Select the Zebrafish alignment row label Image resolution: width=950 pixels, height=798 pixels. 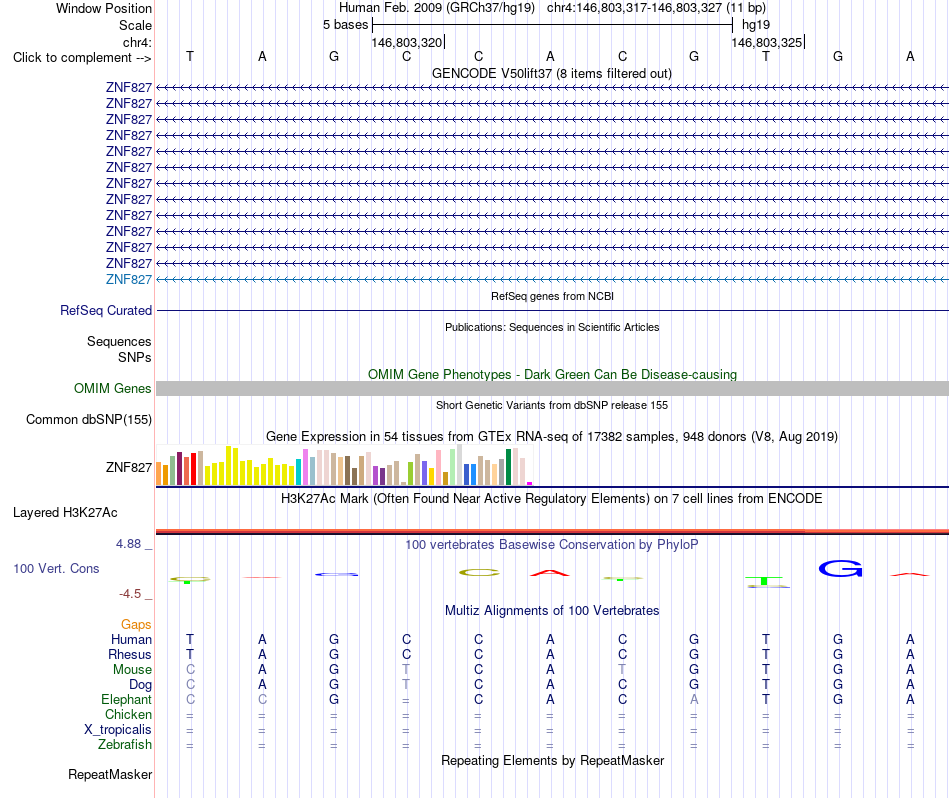pyautogui.click(x=125, y=744)
